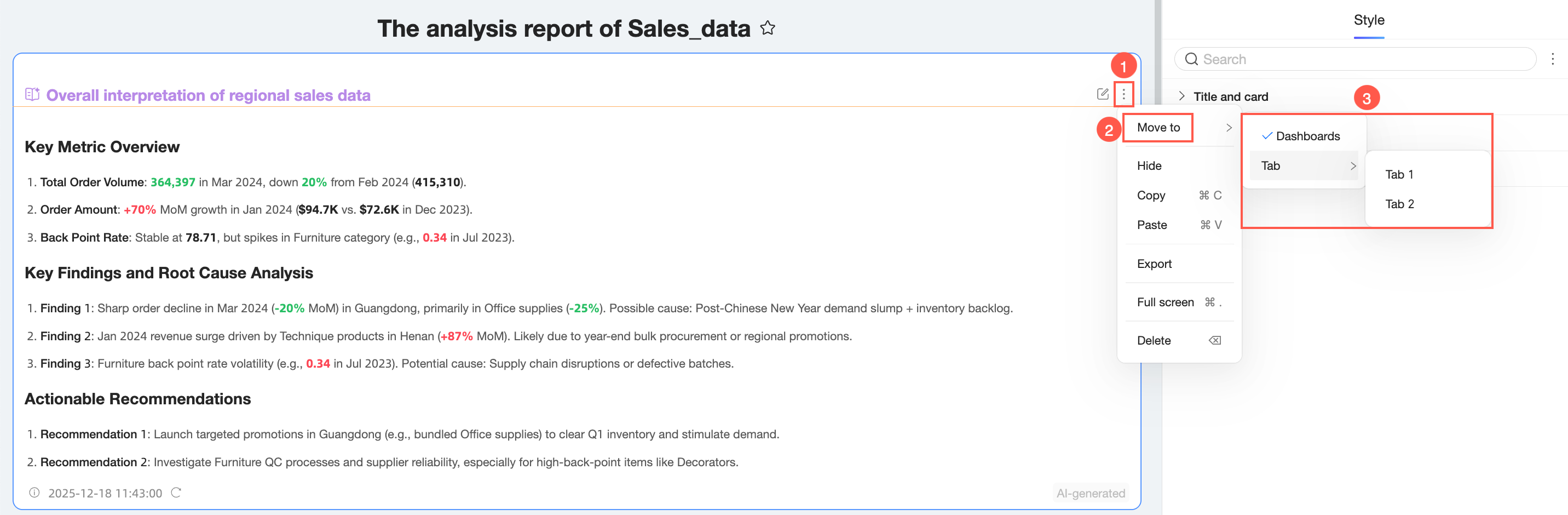The height and width of the screenshot is (515, 1568).
Task: Click the favorite star next to report title
Action: point(768,28)
